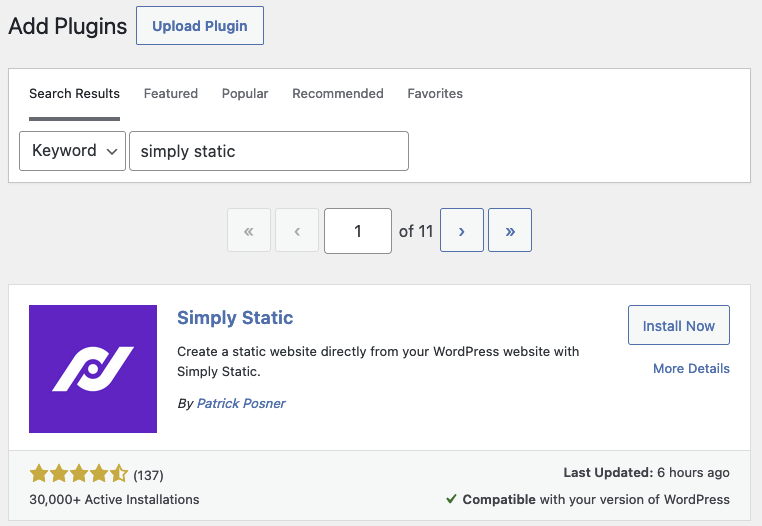The width and height of the screenshot is (762, 526).
Task: Click the gold star rating icons
Action: point(79,474)
